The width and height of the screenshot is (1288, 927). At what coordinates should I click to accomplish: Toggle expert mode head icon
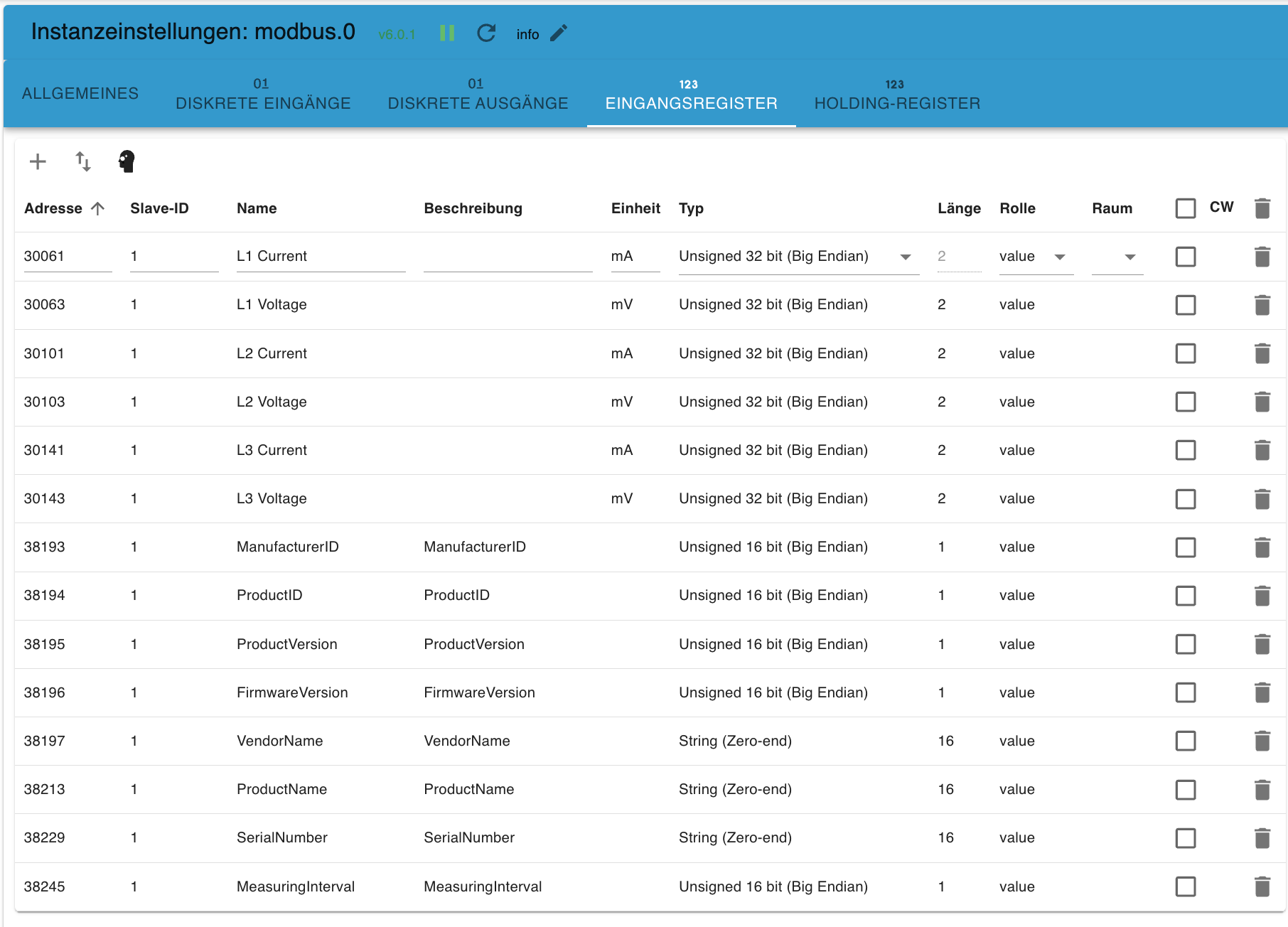tap(127, 161)
